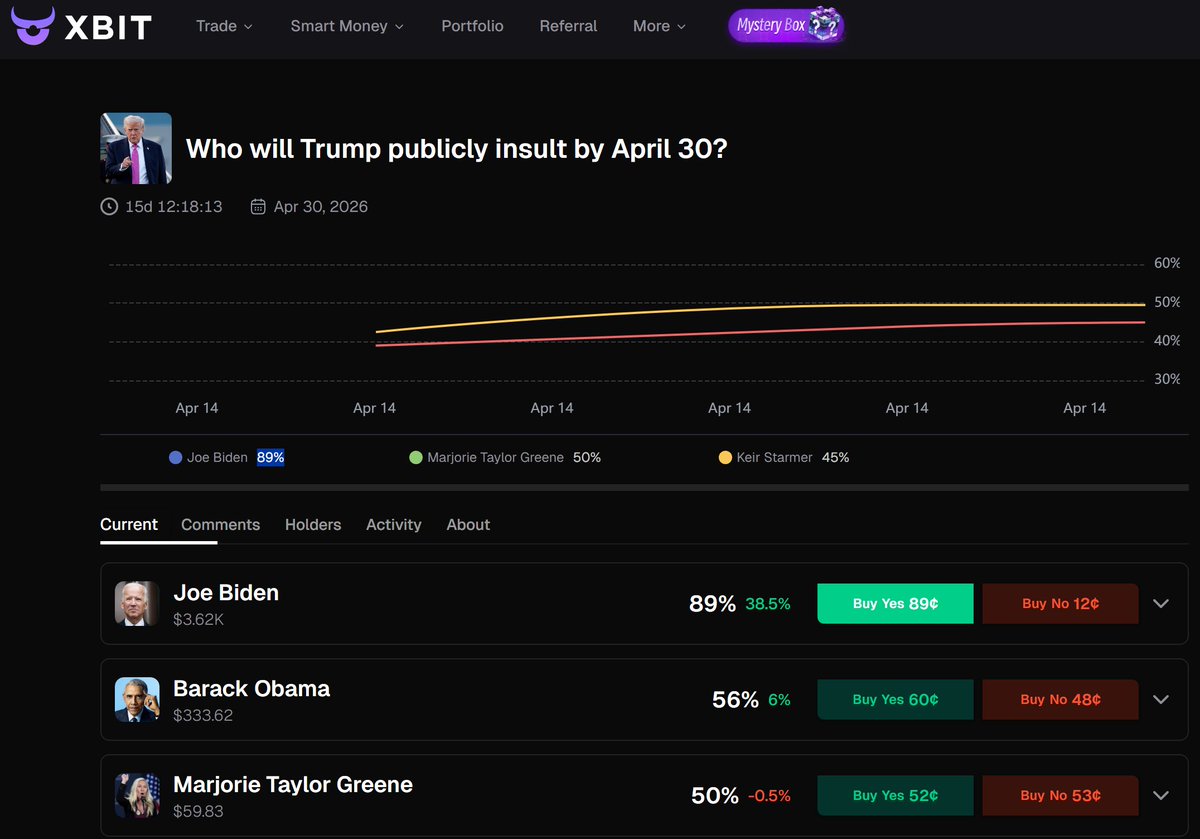
Task: Click the XBIT logo icon
Action: (x=34, y=26)
